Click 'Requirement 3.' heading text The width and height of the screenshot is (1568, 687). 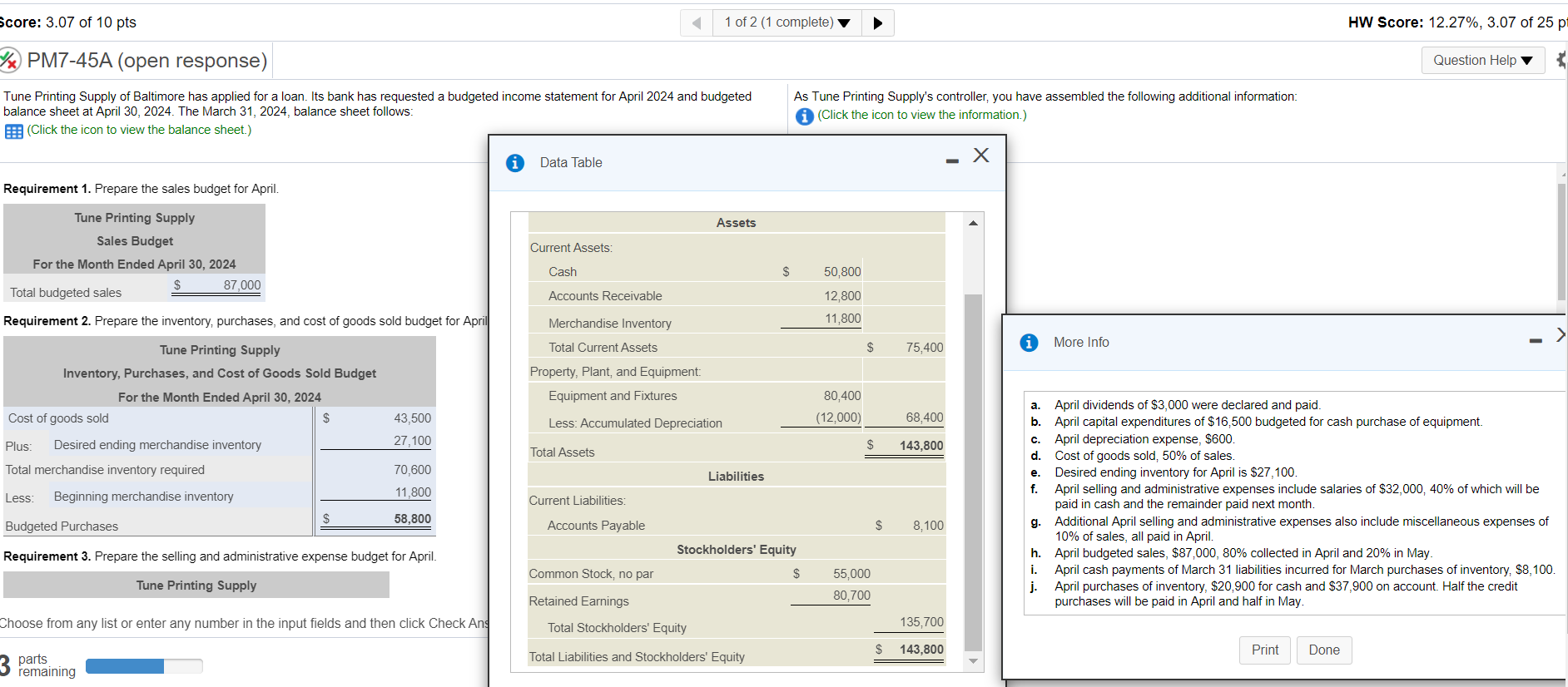pos(47,556)
